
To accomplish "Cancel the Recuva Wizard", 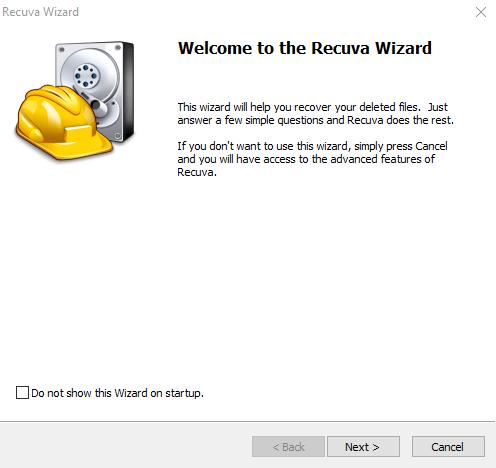I will (x=448, y=447).
